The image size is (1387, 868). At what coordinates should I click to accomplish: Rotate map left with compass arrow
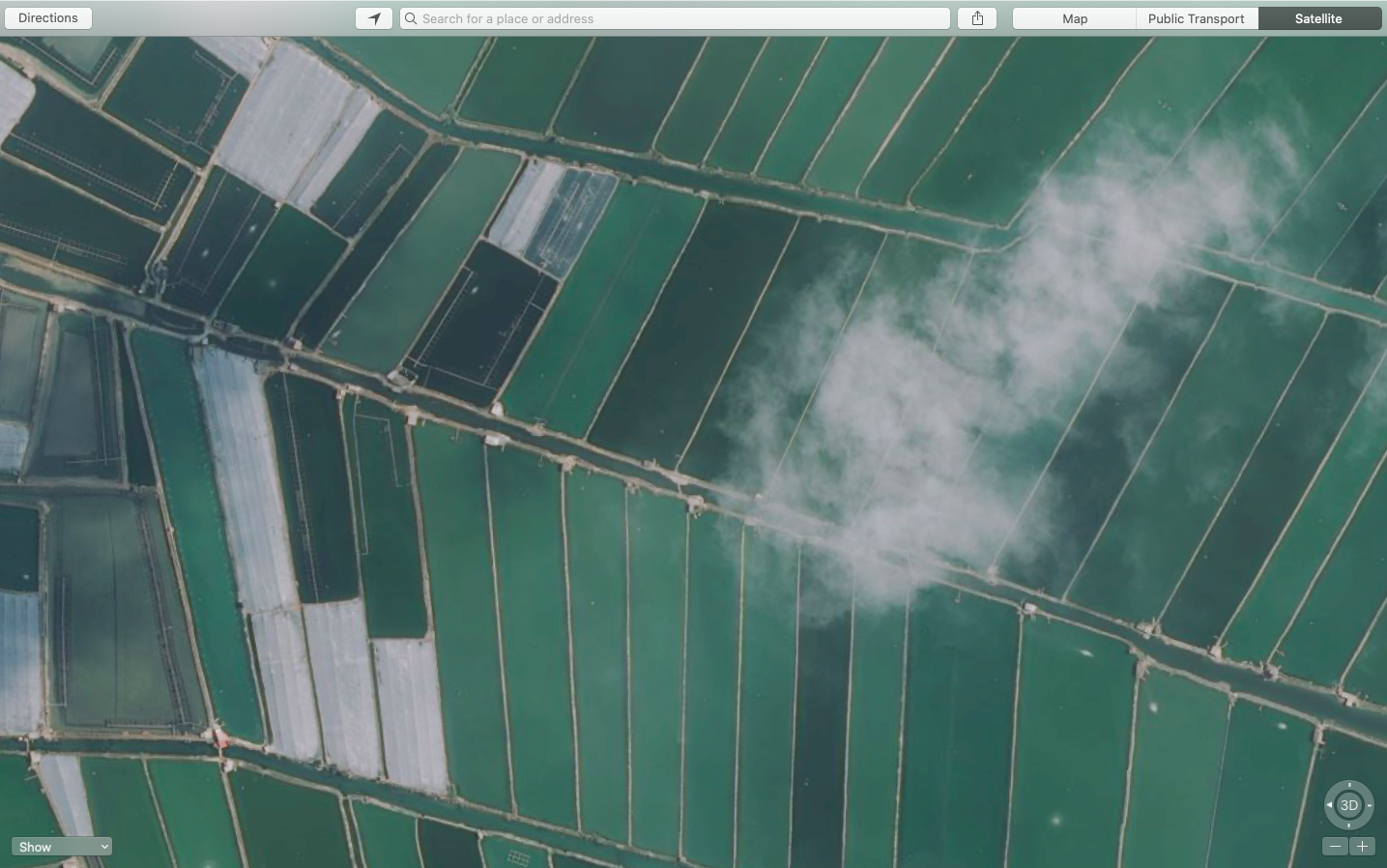point(1329,805)
